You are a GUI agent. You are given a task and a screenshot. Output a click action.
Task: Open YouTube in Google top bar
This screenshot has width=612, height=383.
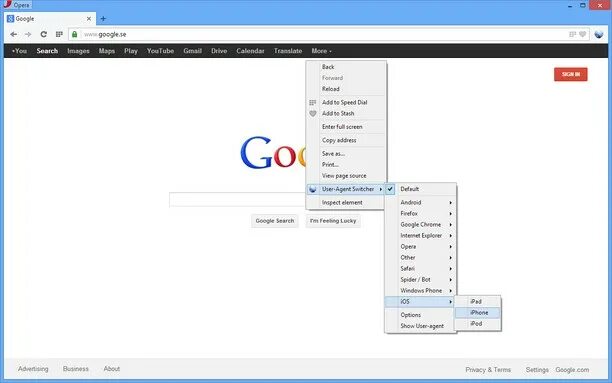click(160, 51)
